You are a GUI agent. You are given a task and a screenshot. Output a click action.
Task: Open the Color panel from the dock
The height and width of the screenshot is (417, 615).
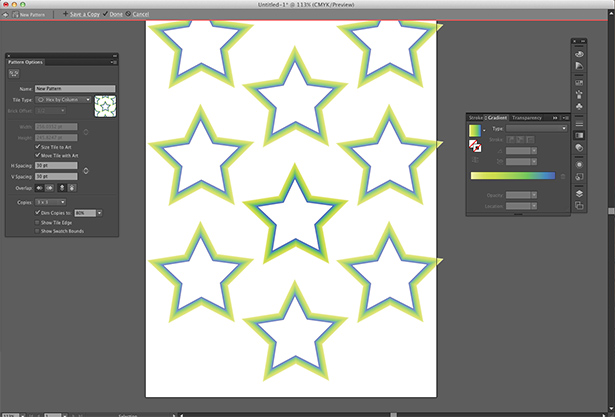[x=579, y=54]
